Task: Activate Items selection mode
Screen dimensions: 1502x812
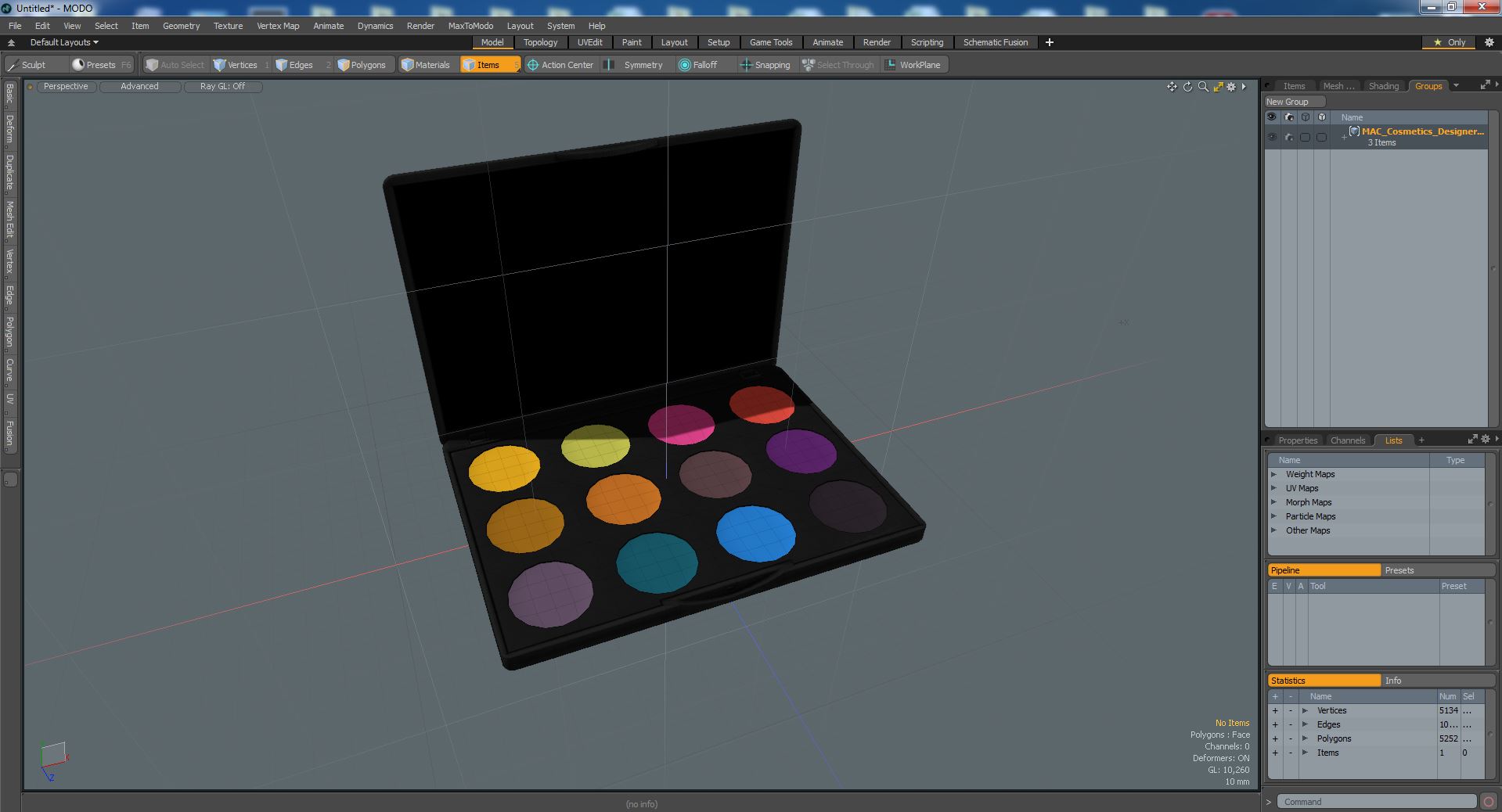Action: pyautogui.click(x=489, y=65)
